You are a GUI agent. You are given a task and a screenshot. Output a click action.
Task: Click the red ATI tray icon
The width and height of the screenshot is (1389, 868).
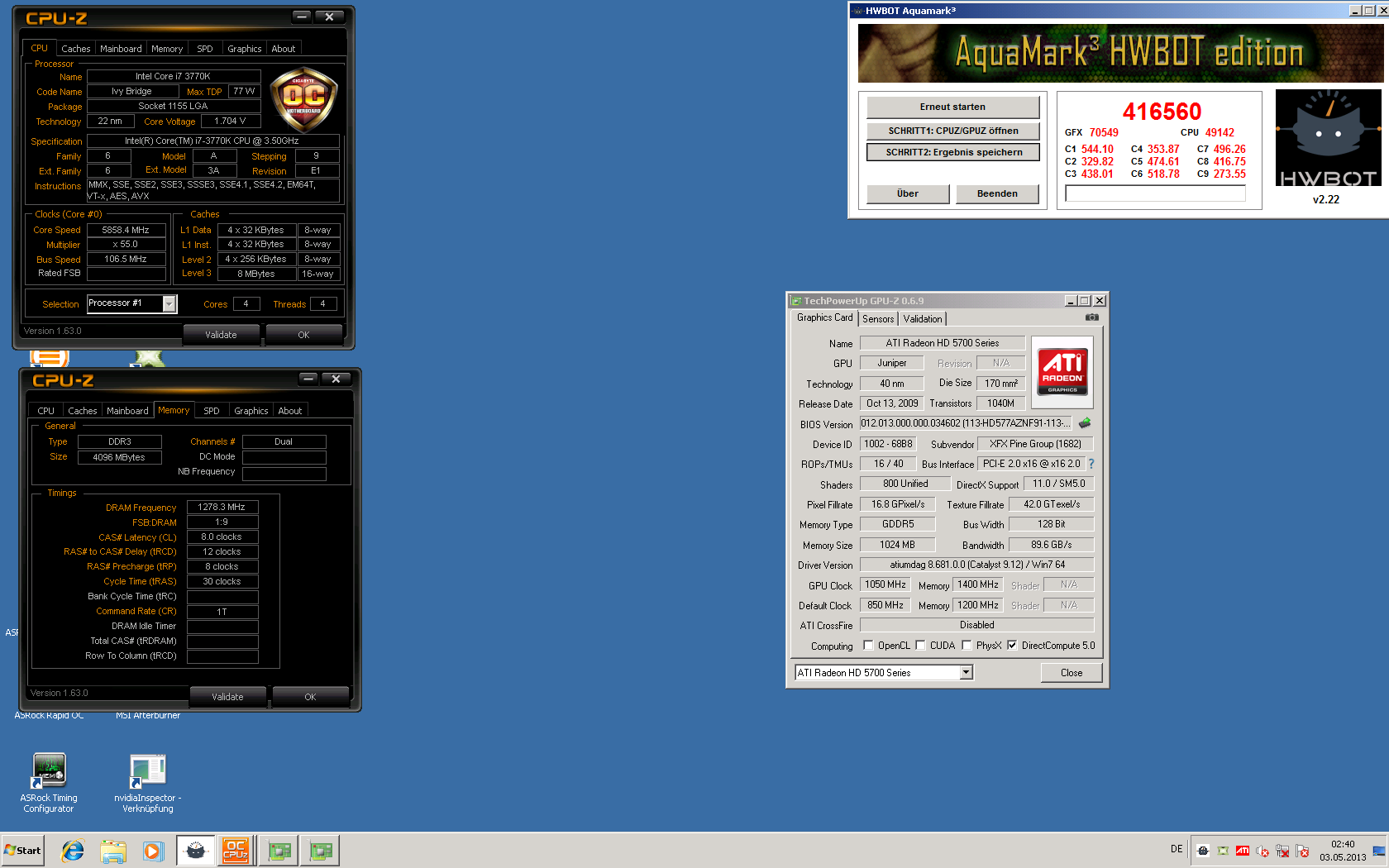(x=1243, y=851)
